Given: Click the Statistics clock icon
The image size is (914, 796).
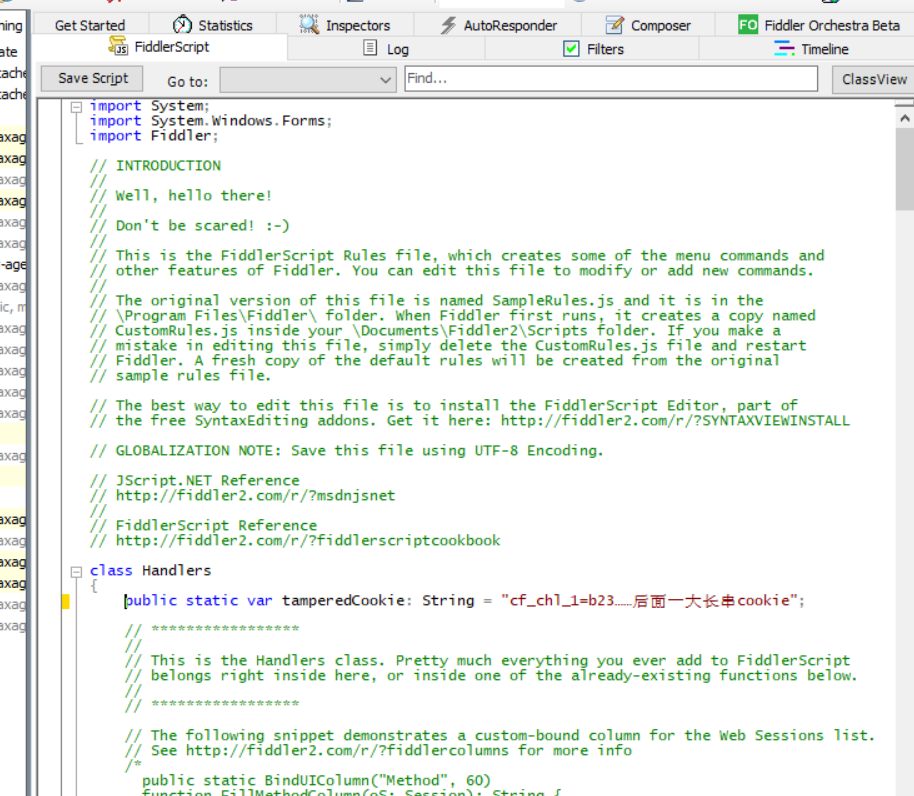Looking at the screenshot, I should 182,24.
